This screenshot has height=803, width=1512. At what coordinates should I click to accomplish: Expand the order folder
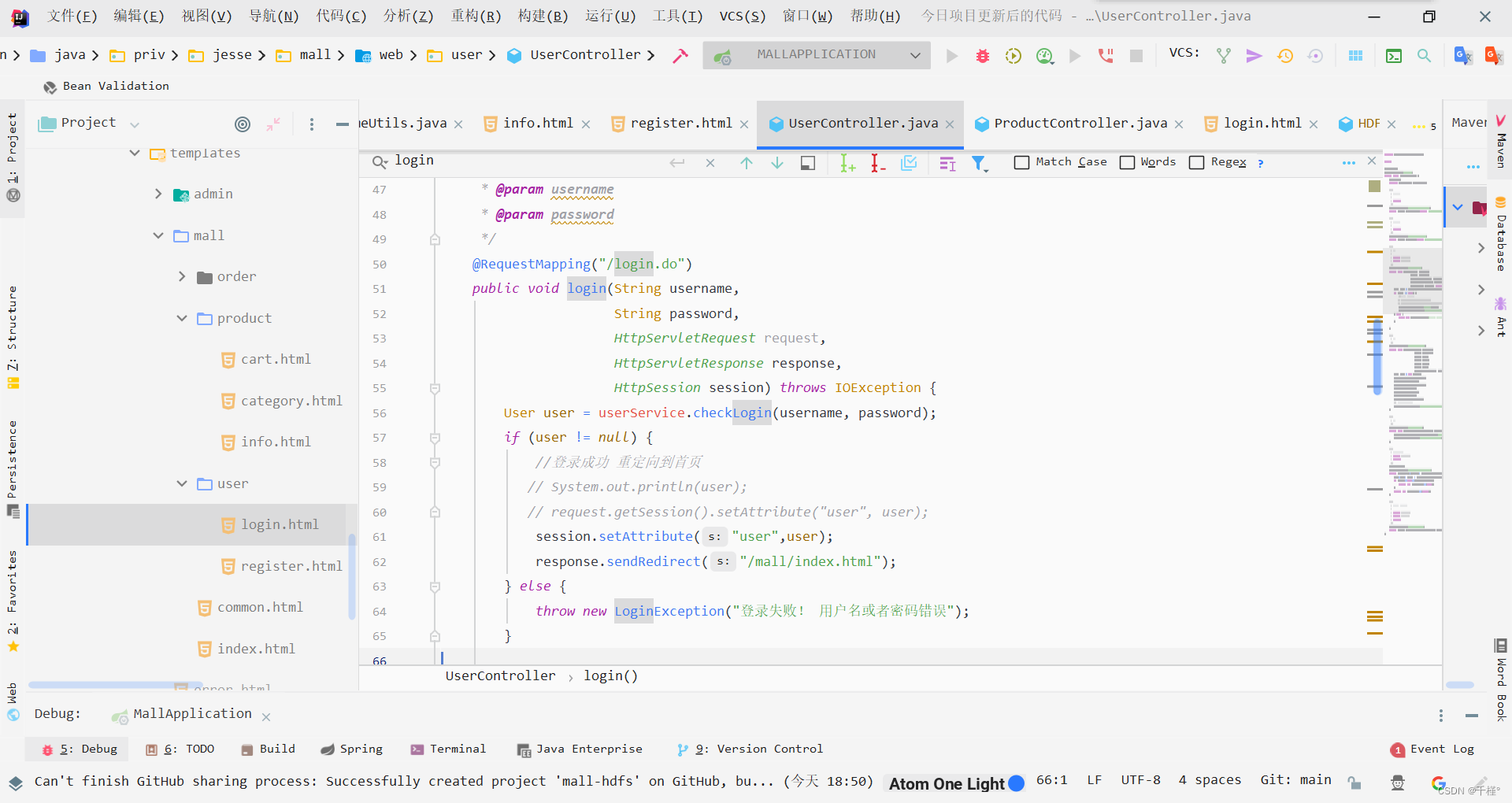[x=182, y=276]
